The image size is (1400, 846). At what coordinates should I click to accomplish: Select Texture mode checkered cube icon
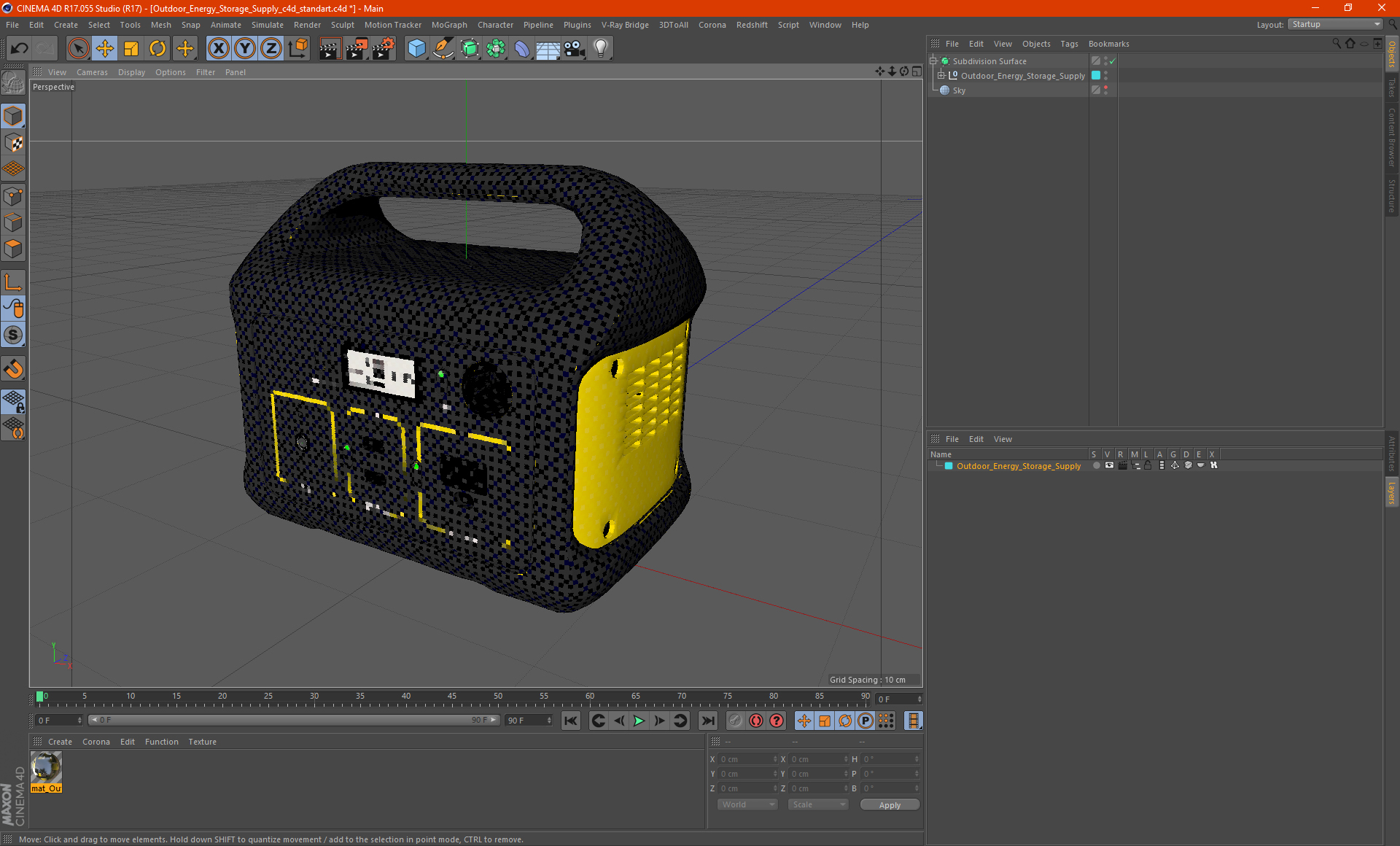[13, 143]
